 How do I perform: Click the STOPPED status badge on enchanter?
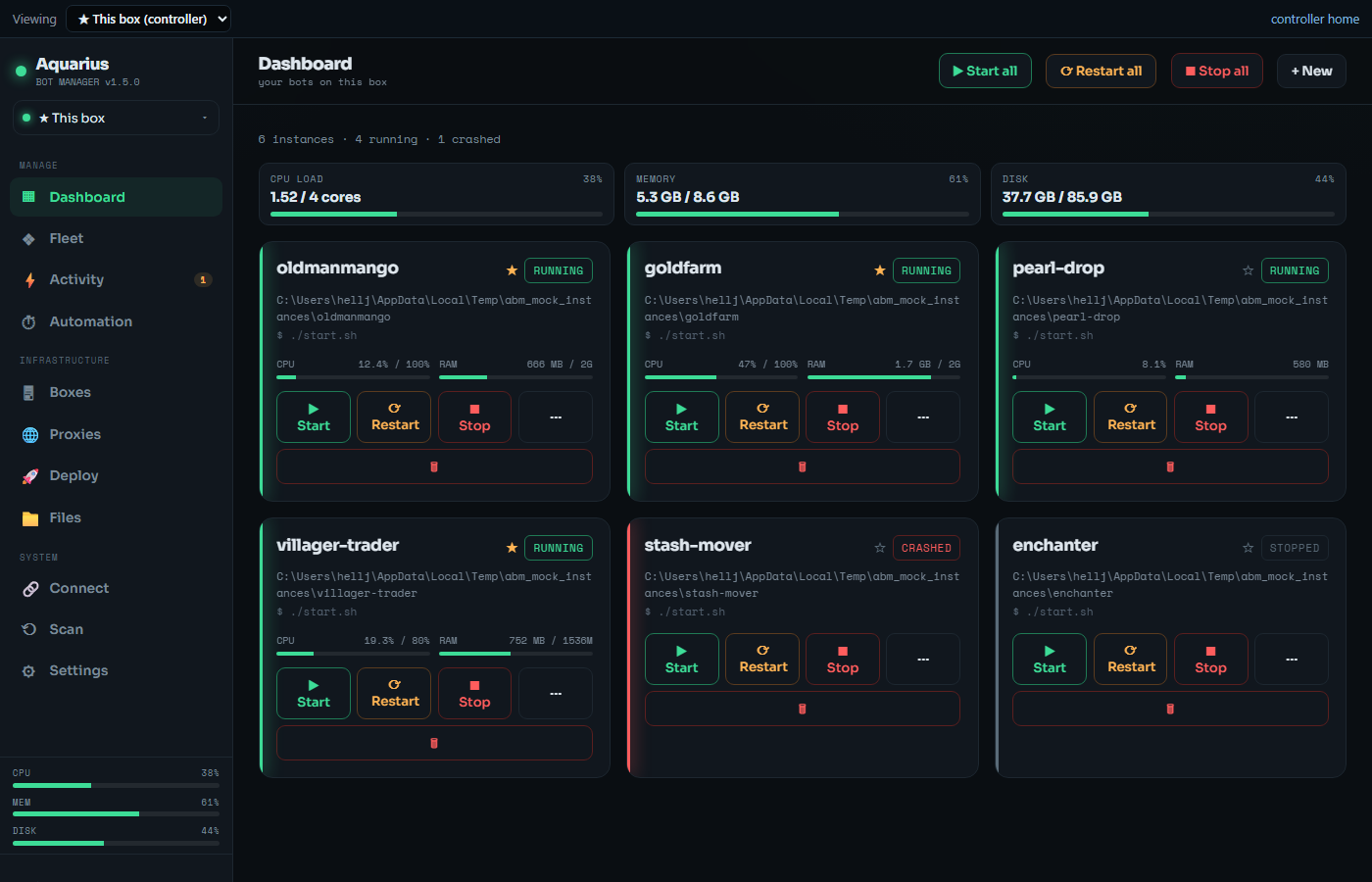click(1295, 548)
